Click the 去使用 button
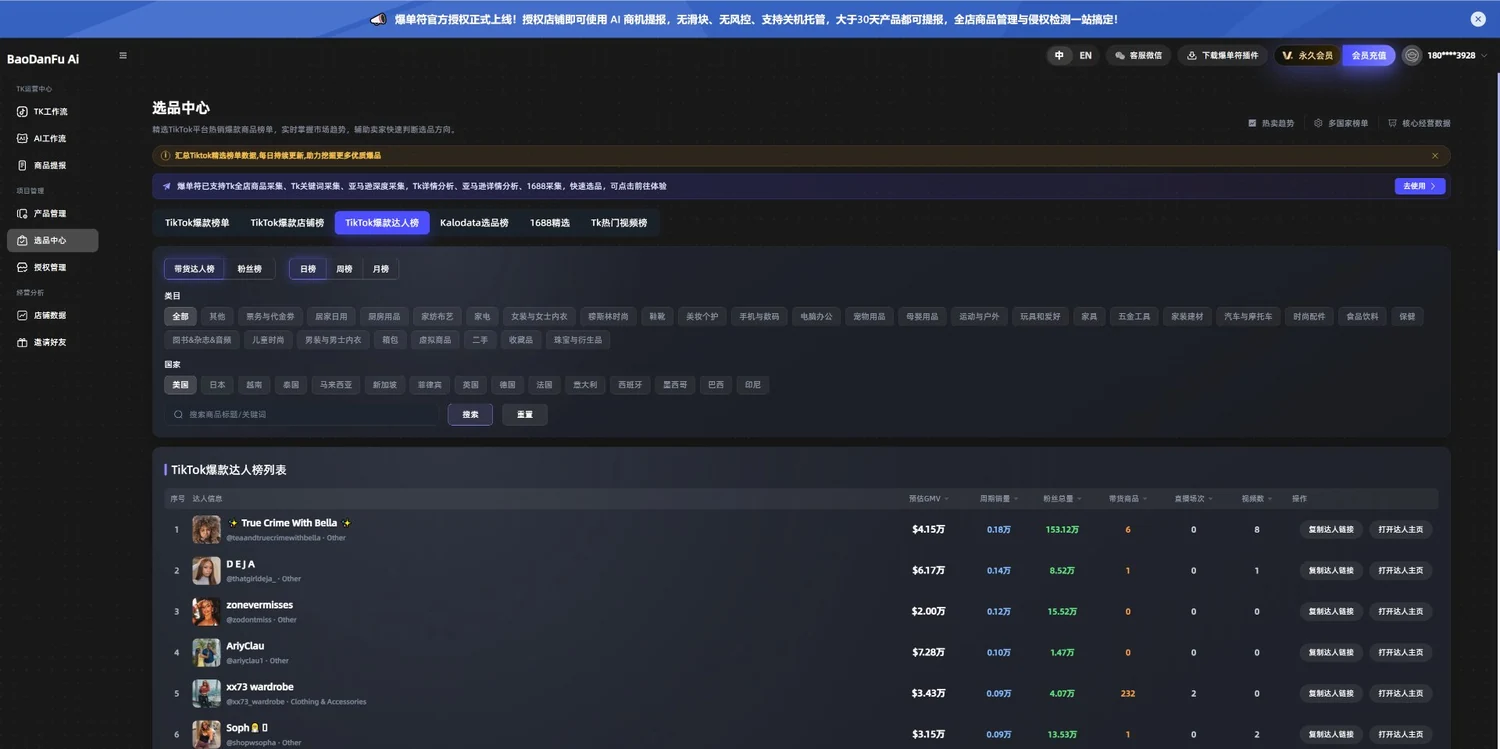The image size is (1500, 749). 1420,186
